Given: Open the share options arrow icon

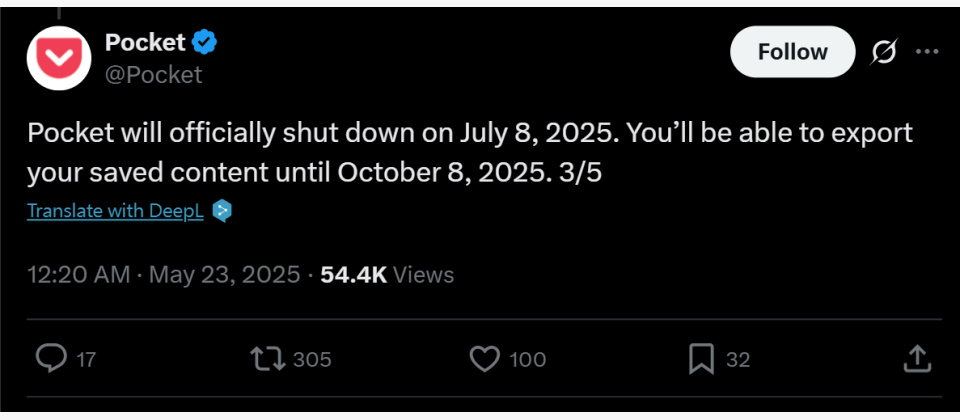Looking at the screenshot, I should coord(917,359).
